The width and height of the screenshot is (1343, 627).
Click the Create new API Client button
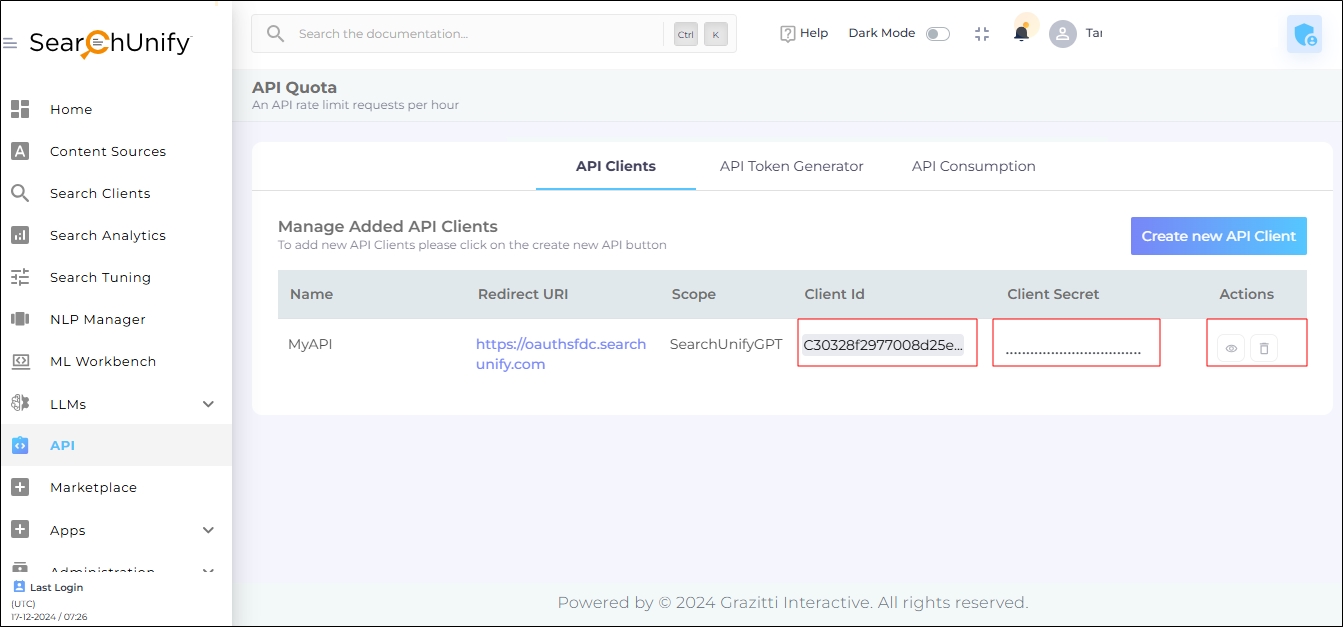coord(1218,236)
